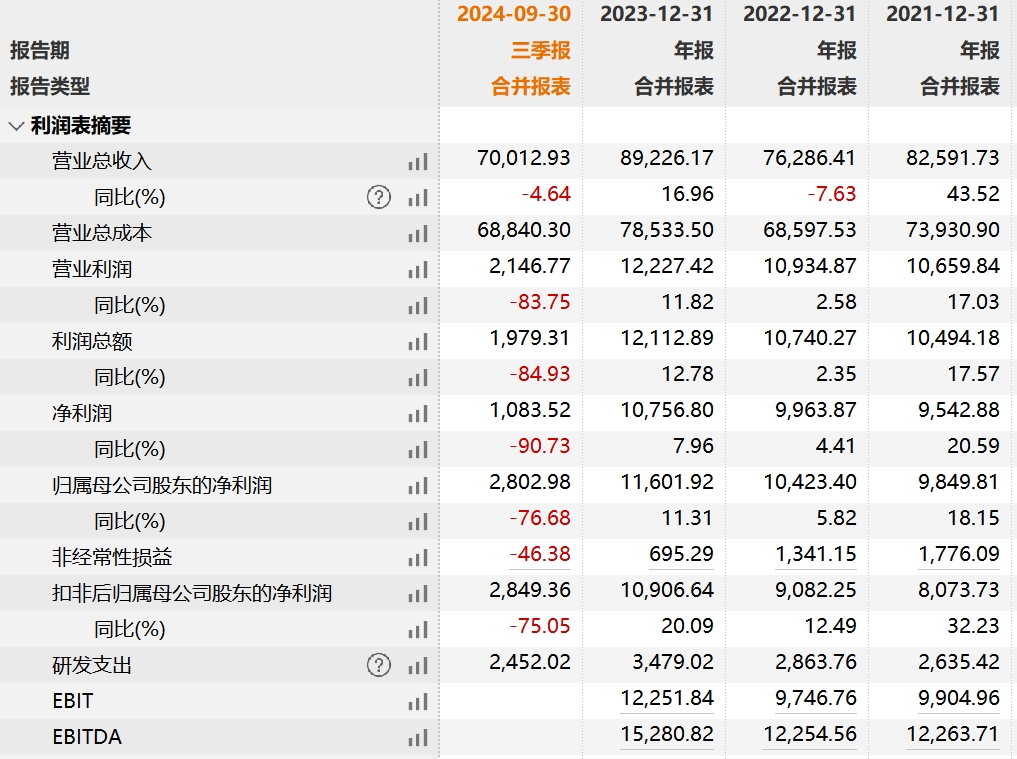Open chart icon for 同比 under 归属母公司股东的净利润

418,522
